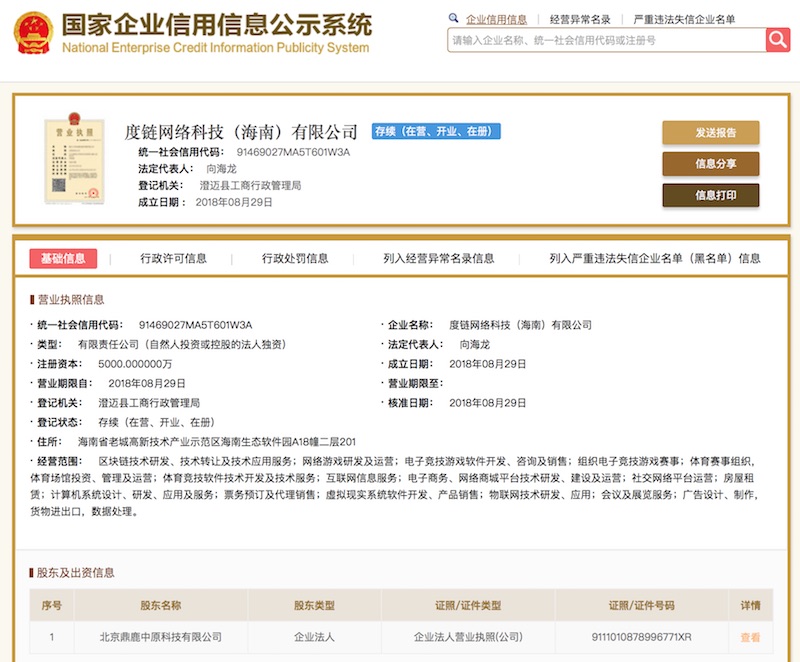The width and height of the screenshot is (800, 662).
Task: Open the 行政许可信息 tab
Action: point(174,258)
